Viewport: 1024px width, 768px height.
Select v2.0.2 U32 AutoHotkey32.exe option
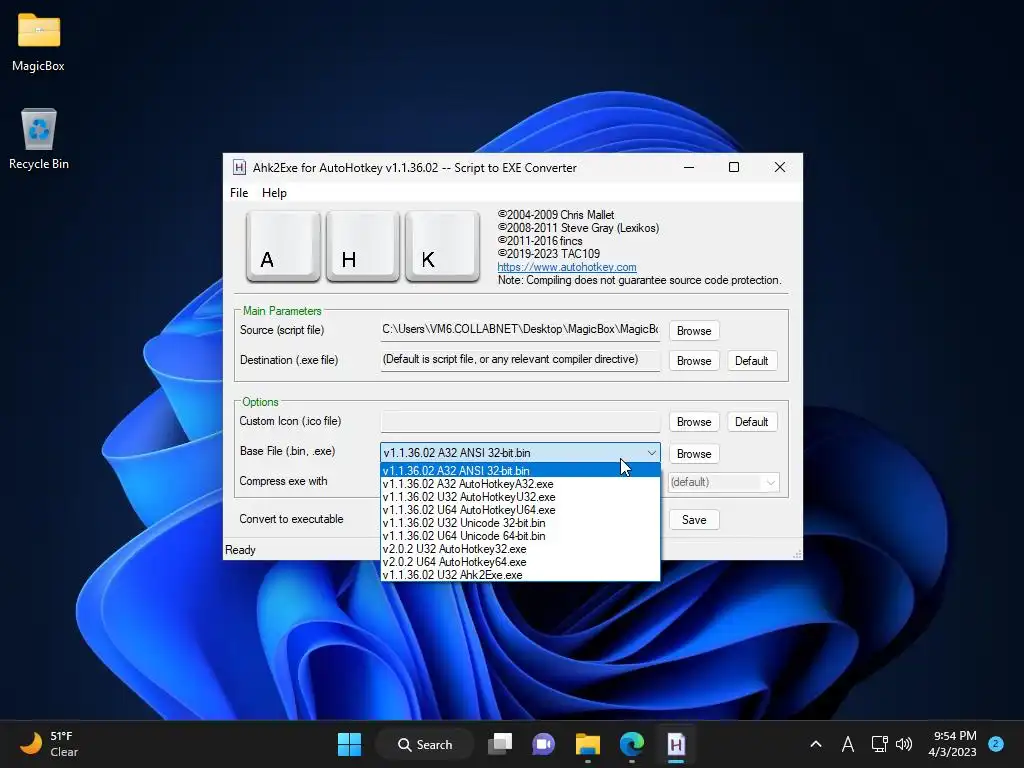(520, 549)
